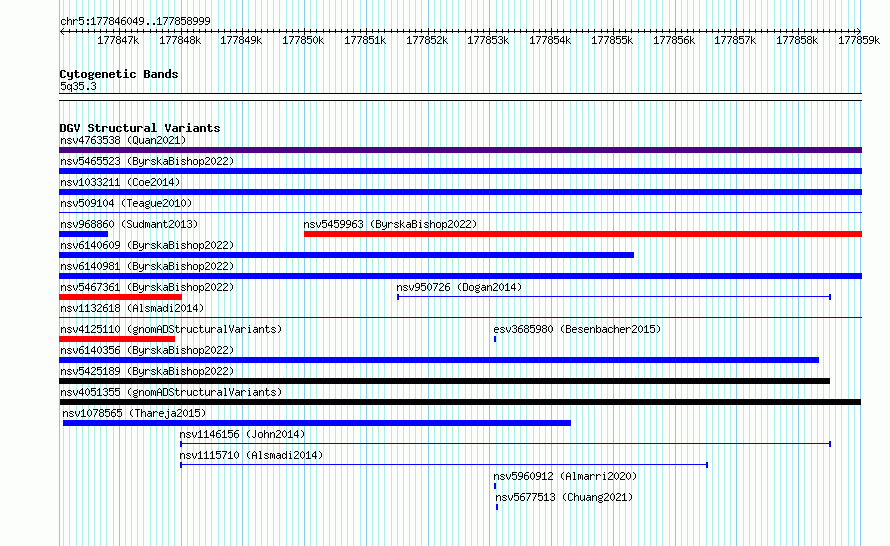Image resolution: width=890 pixels, height=546 pixels.
Task: Open nsv4051355 (gnomADStructuralVariants) label
Action: [x=171, y=392]
